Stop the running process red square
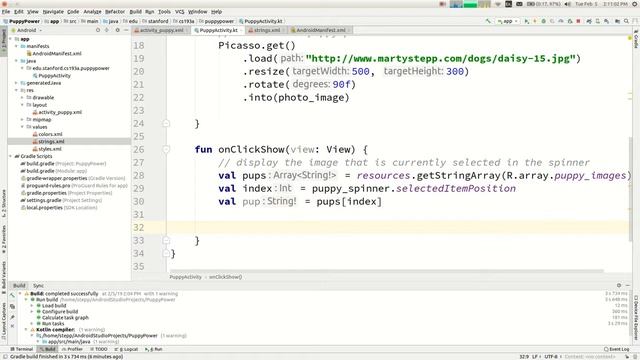The height and width of the screenshot is (360, 640). coord(578,21)
